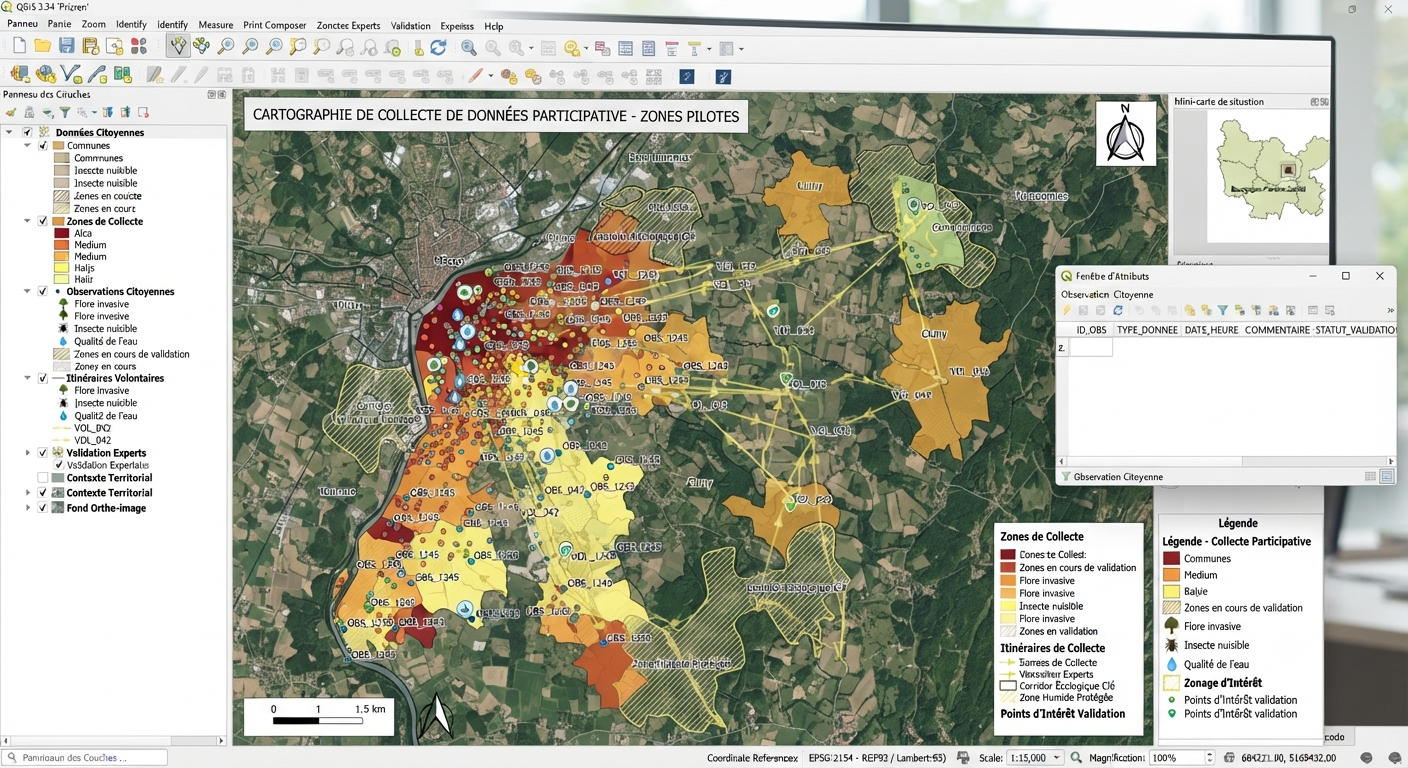Click the locator search field at bottom left
The height and width of the screenshot is (768, 1408).
[x=84, y=758]
